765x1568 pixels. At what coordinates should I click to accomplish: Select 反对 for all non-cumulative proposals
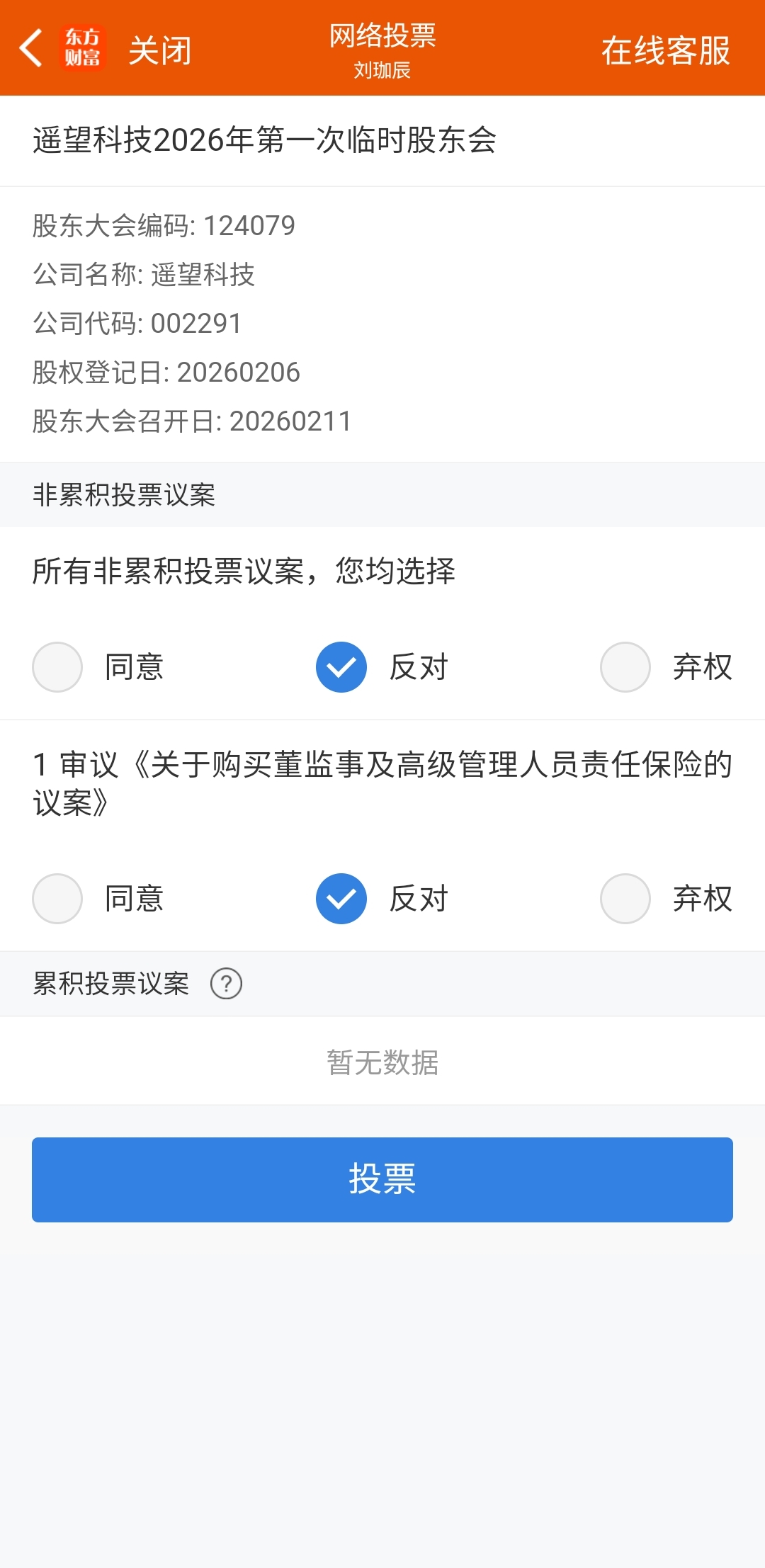pyautogui.click(x=341, y=667)
